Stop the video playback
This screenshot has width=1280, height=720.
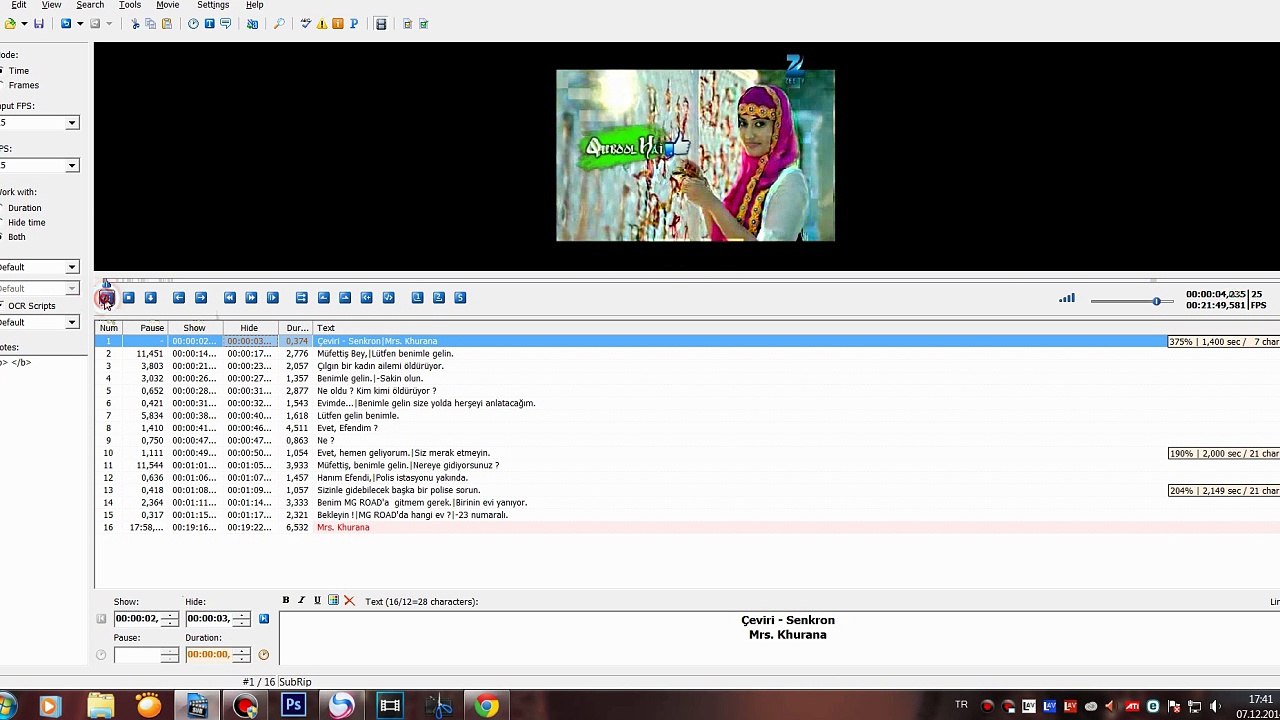point(128,298)
